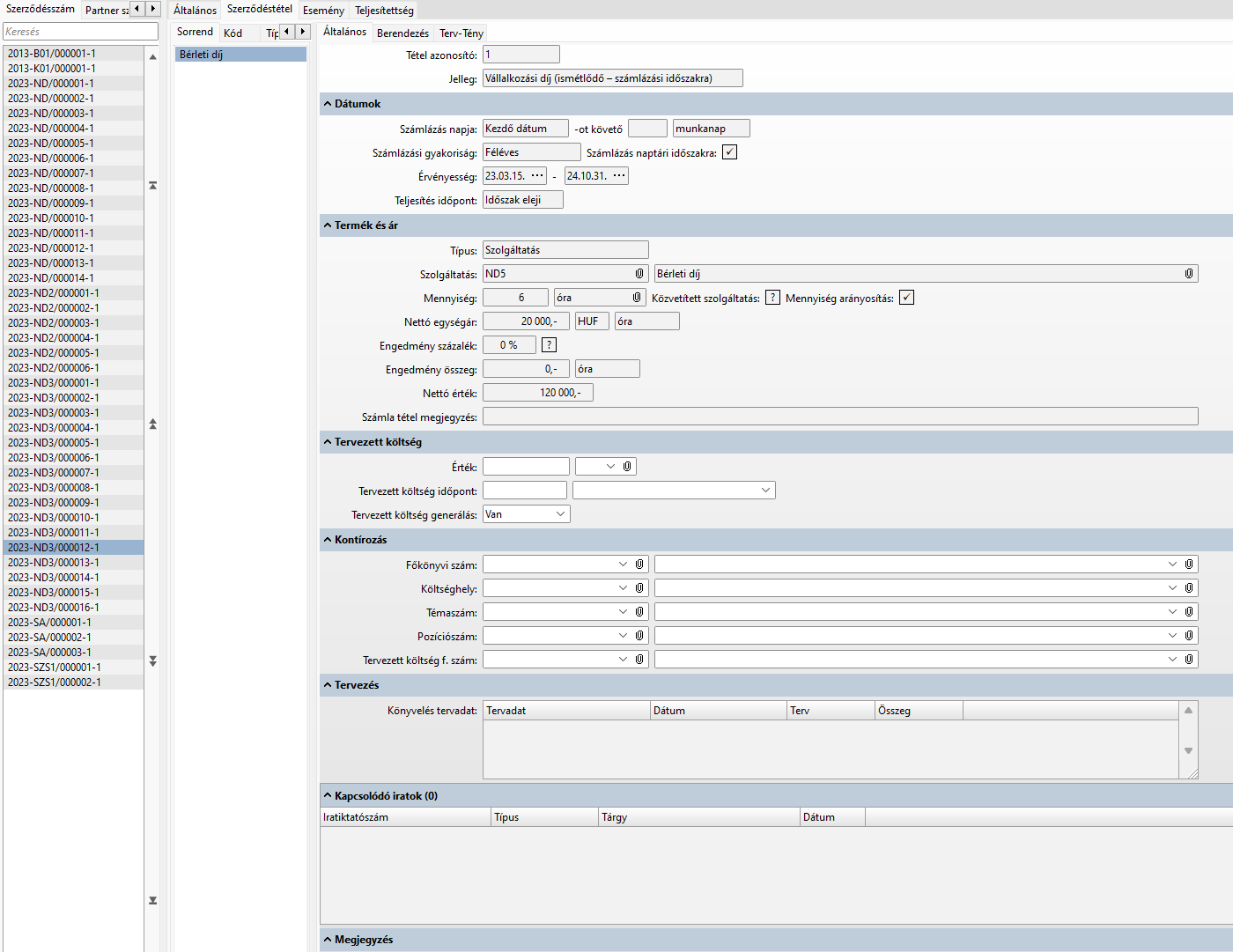The height and width of the screenshot is (952, 1233).
Task: Open date picker for end date 24.10.31.
Action: (619, 176)
